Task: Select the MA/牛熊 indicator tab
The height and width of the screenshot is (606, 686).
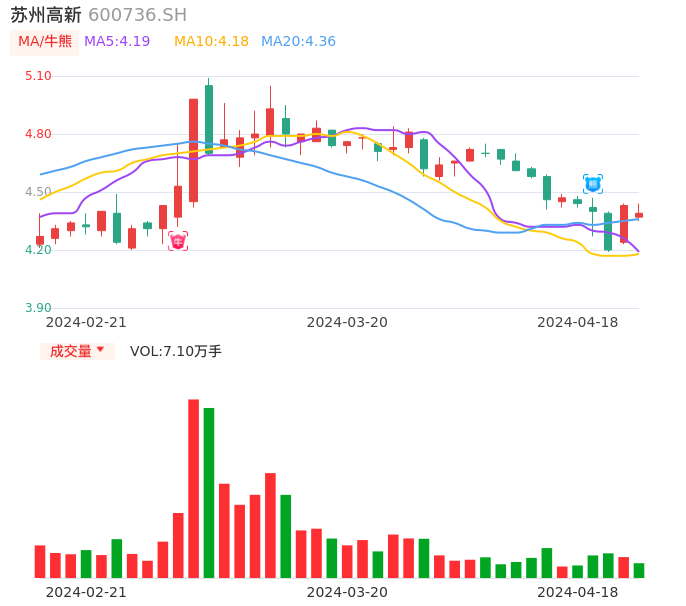Action: point(44,42)
